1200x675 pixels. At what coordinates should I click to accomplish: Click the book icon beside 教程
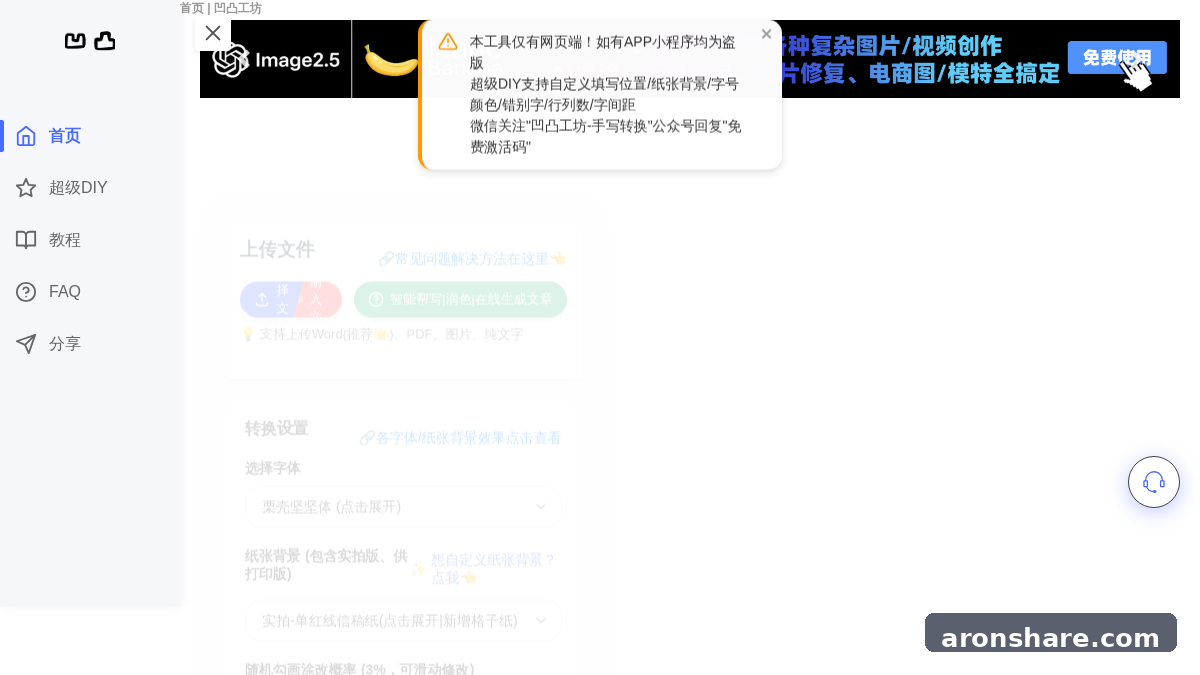pos(26,240)
